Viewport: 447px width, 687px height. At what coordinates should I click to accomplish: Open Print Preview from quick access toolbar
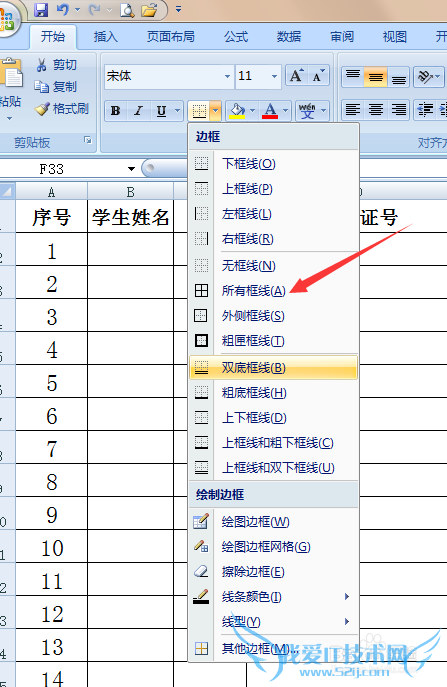click(x=127, y=9)
